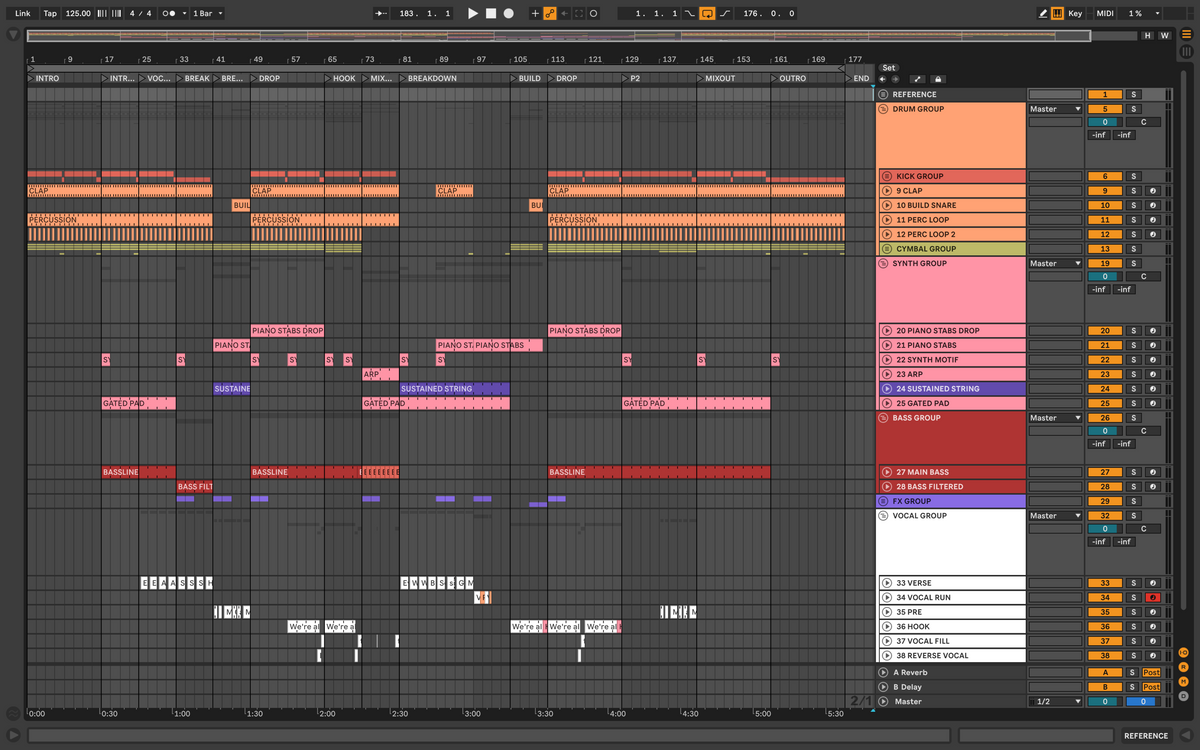Screen dimensions: 1200x750
Task: Fold the VOCAL GROUP track
Action: click(884, 516)
